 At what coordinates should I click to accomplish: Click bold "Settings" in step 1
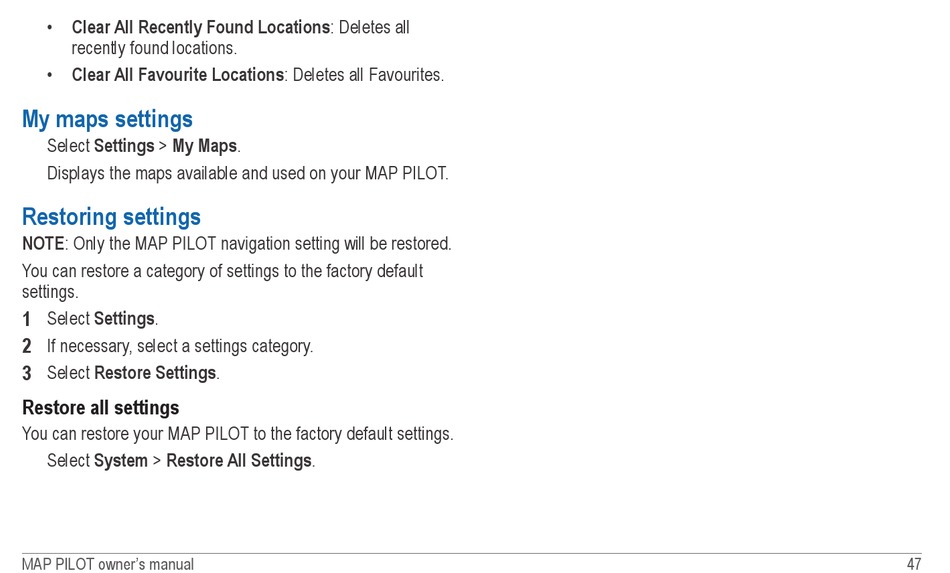(124, 319)
